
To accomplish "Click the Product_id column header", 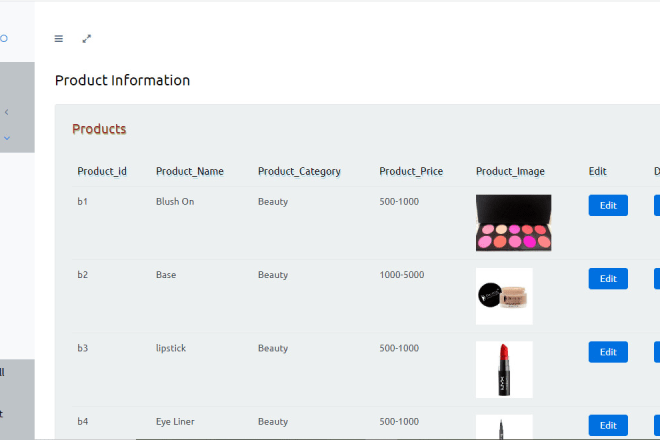I will pyautogui.click(x=102, y=171).
